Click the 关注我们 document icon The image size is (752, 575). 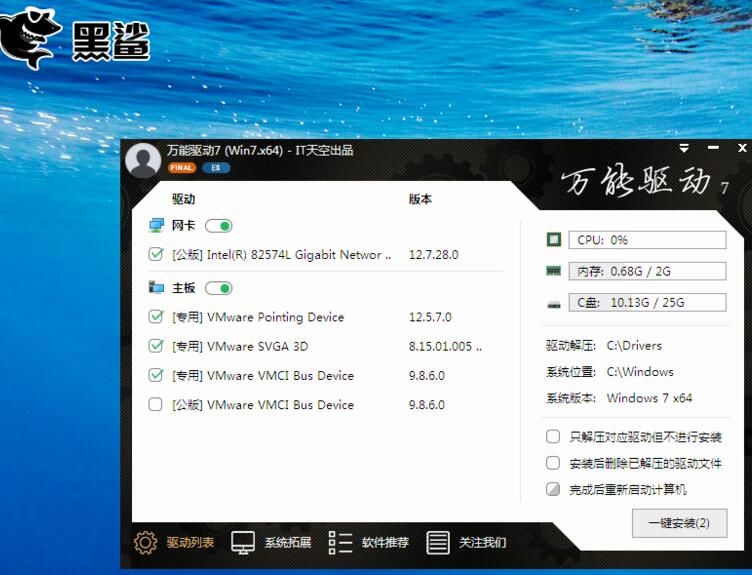coord(437,543)
